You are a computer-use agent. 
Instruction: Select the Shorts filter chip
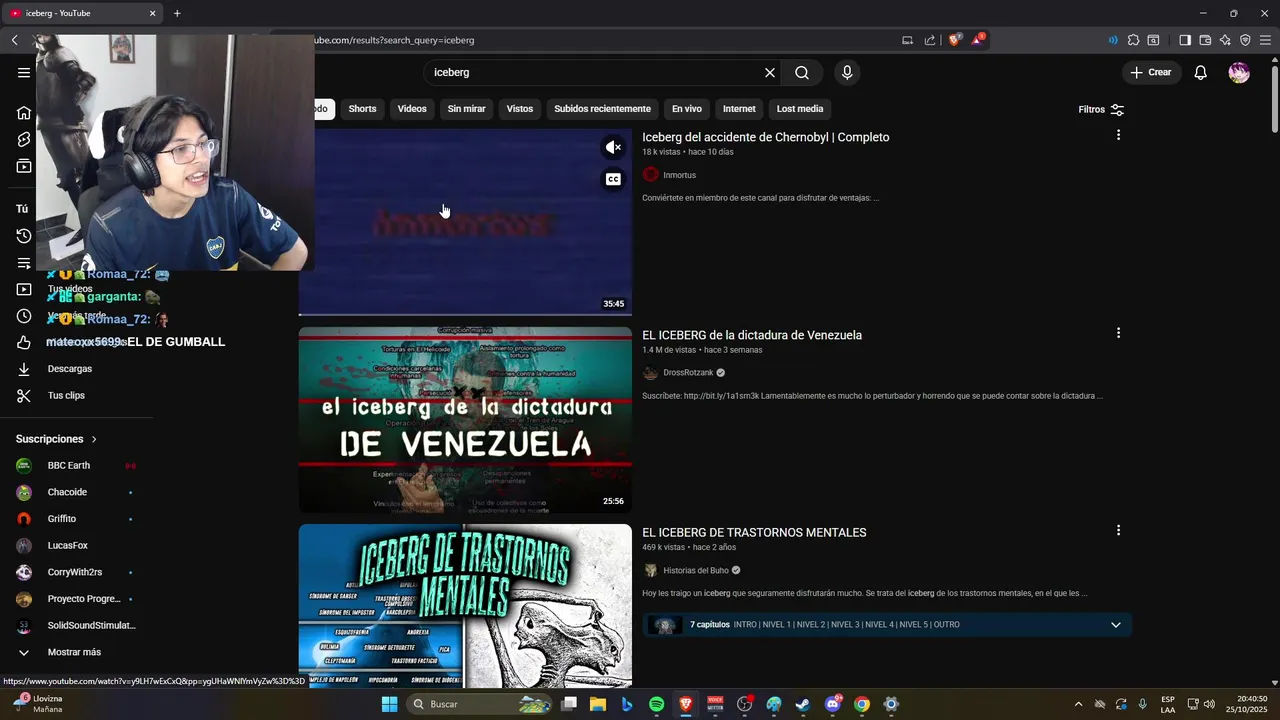pyautogui.click(x=362, y=109)
